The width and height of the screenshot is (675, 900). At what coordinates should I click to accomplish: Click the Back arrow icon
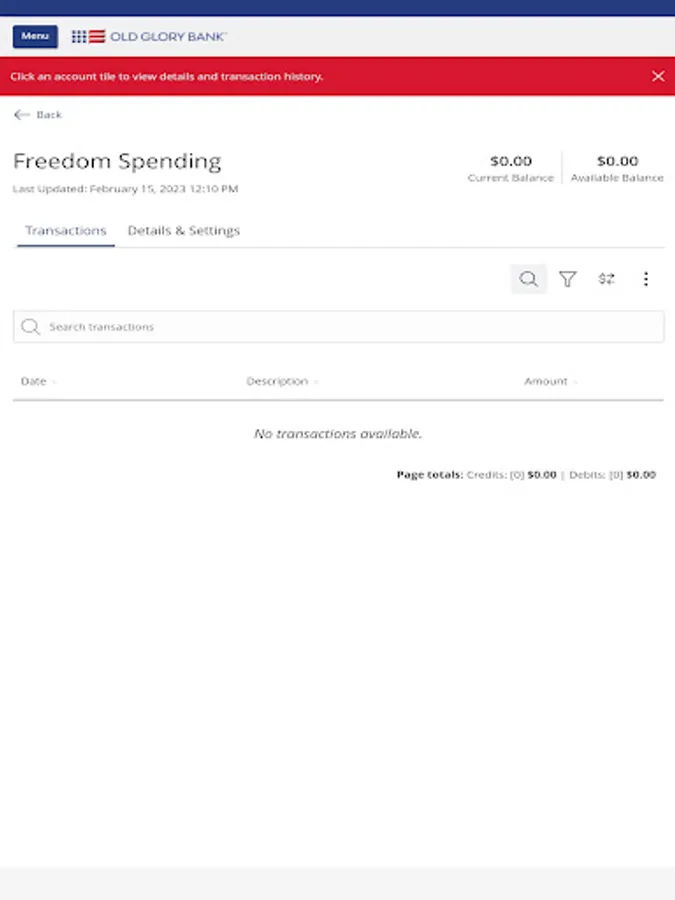(21, 115)
